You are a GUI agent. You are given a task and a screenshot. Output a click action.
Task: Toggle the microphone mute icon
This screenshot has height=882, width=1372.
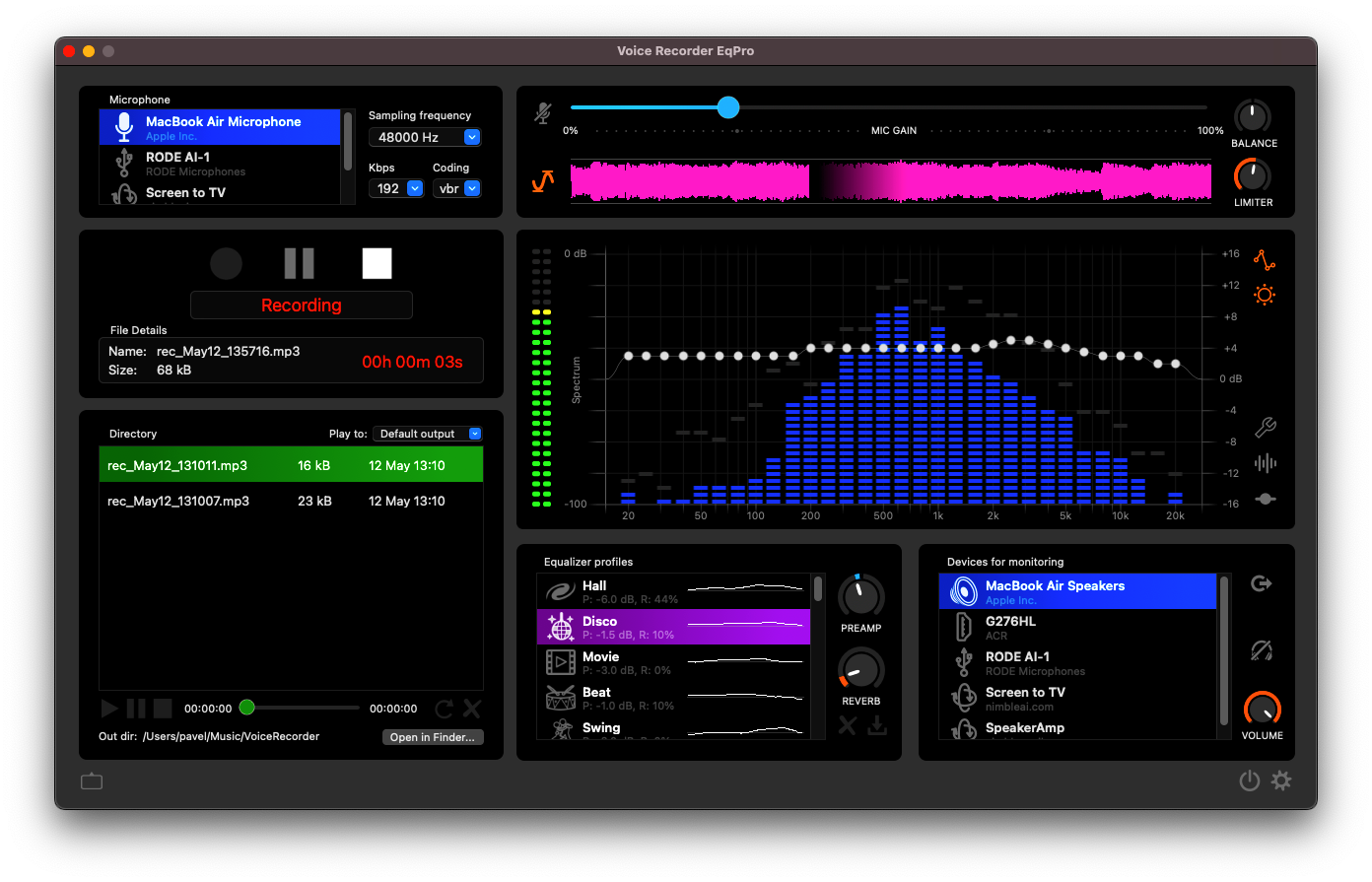tap(543, 112)
